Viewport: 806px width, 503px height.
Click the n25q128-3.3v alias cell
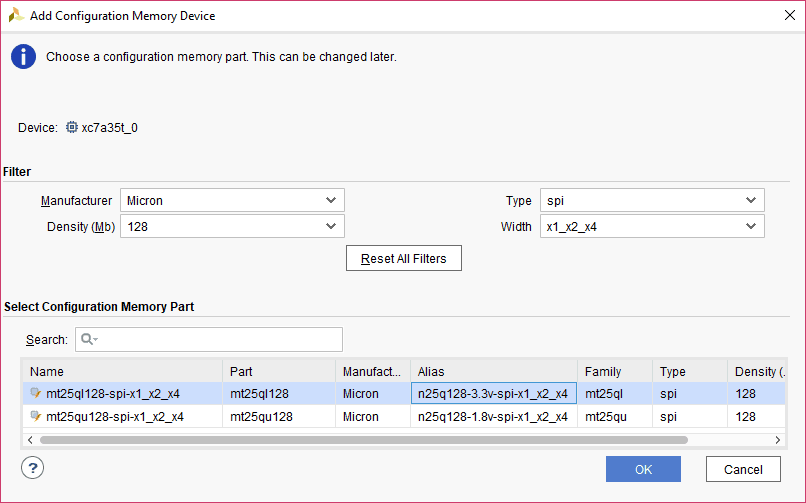493,393
